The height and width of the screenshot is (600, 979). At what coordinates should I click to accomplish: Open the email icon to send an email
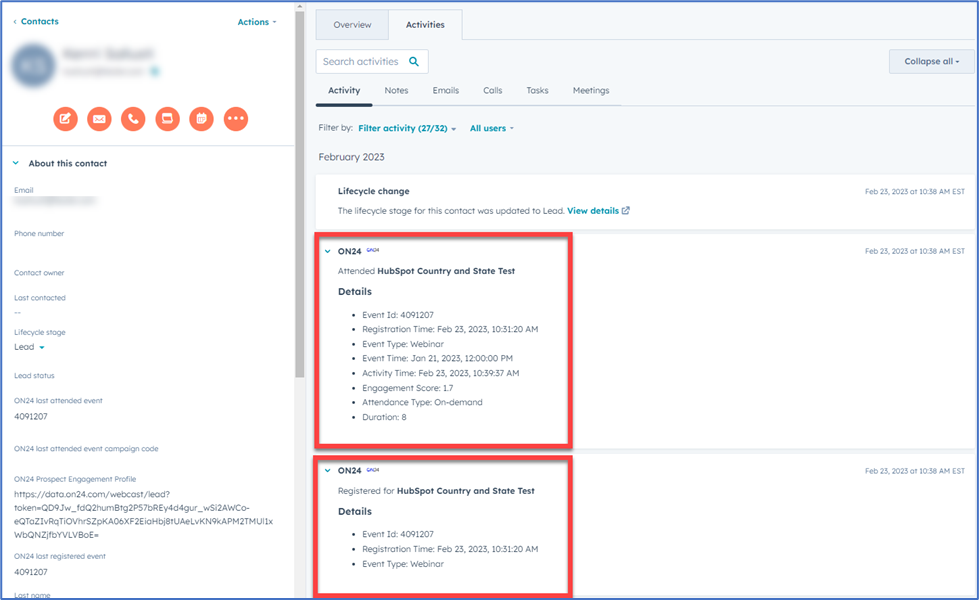tap(99, 119)
